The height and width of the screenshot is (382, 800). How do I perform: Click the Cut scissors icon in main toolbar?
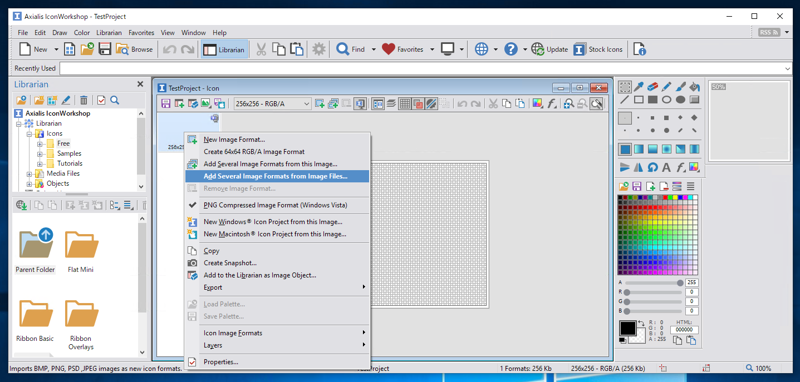point(261,49)
